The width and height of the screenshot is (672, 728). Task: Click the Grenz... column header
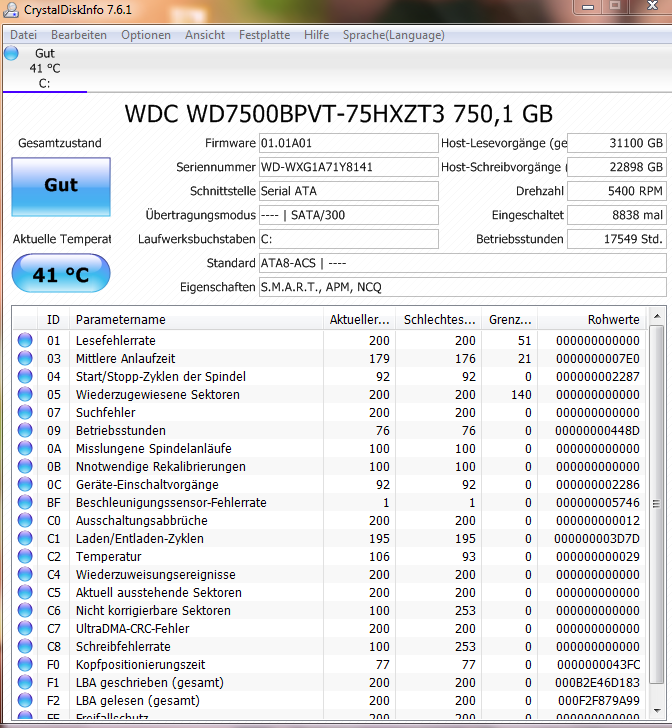click(x=510, y=319)
